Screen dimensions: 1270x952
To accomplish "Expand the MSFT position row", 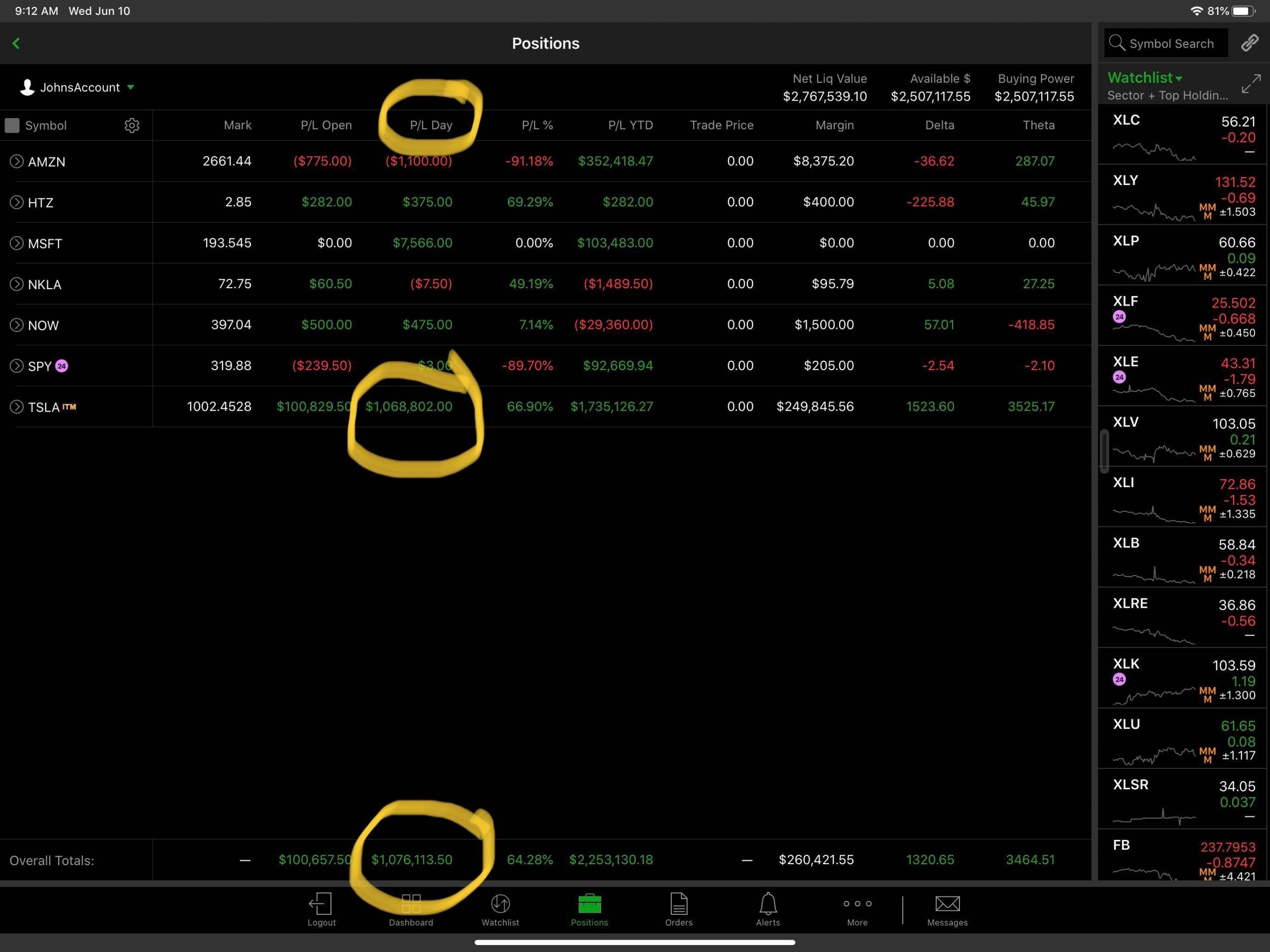I will point(17,243).
